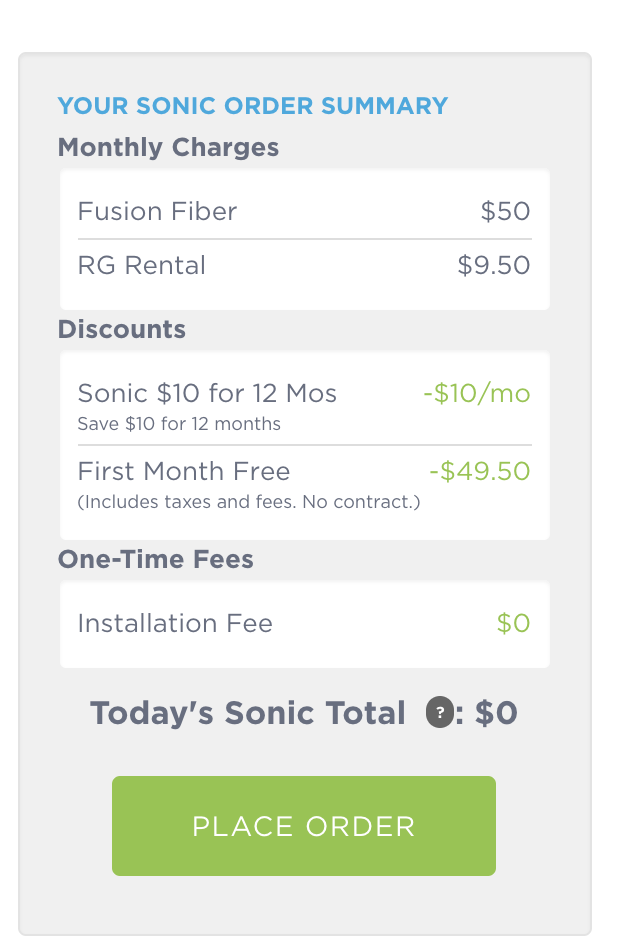626x950 pixels.
Task: Click the -$49.50 first month discount amount
Action: [480, 471]
